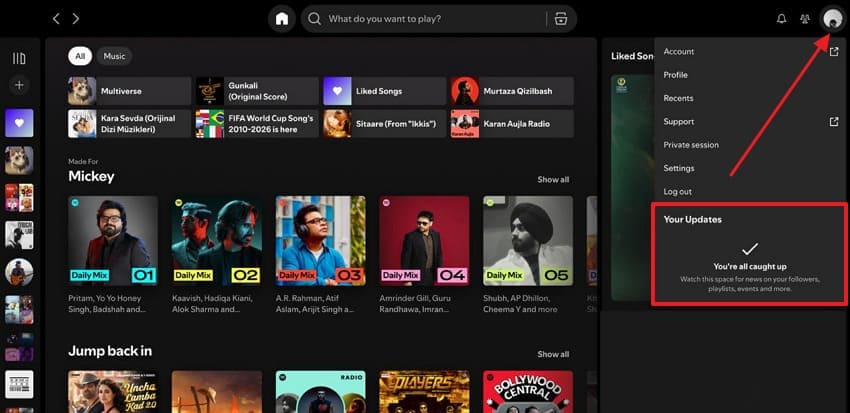Open the Browse icon in search bar

(x=561, y=19)
